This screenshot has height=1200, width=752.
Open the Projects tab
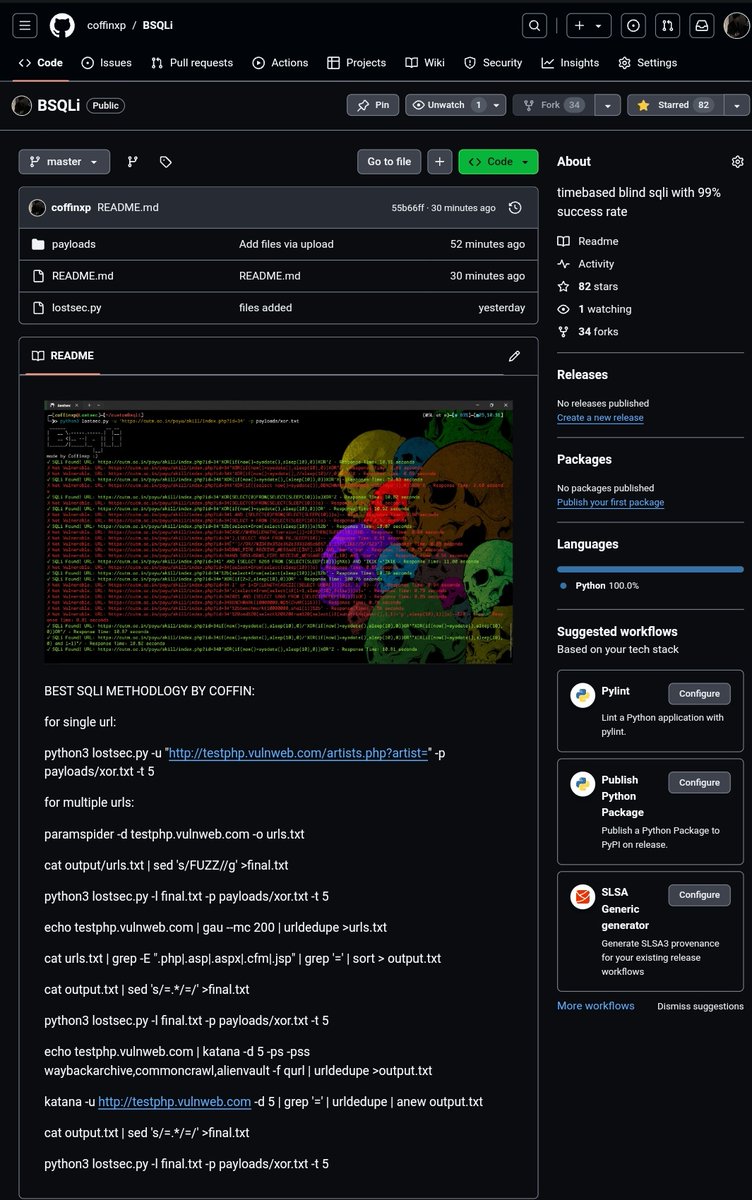pyautogui.click(x=357, y=62)
